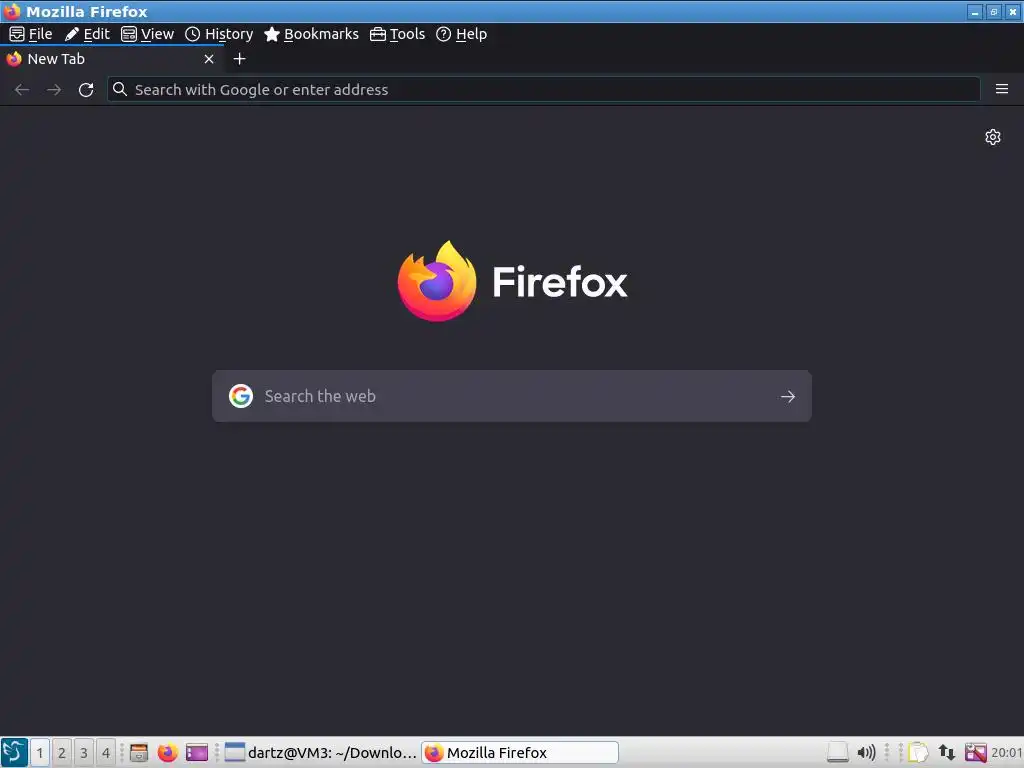The image size is (1024, 768).
Task: Open the View menu
Action: coord(148,34)
